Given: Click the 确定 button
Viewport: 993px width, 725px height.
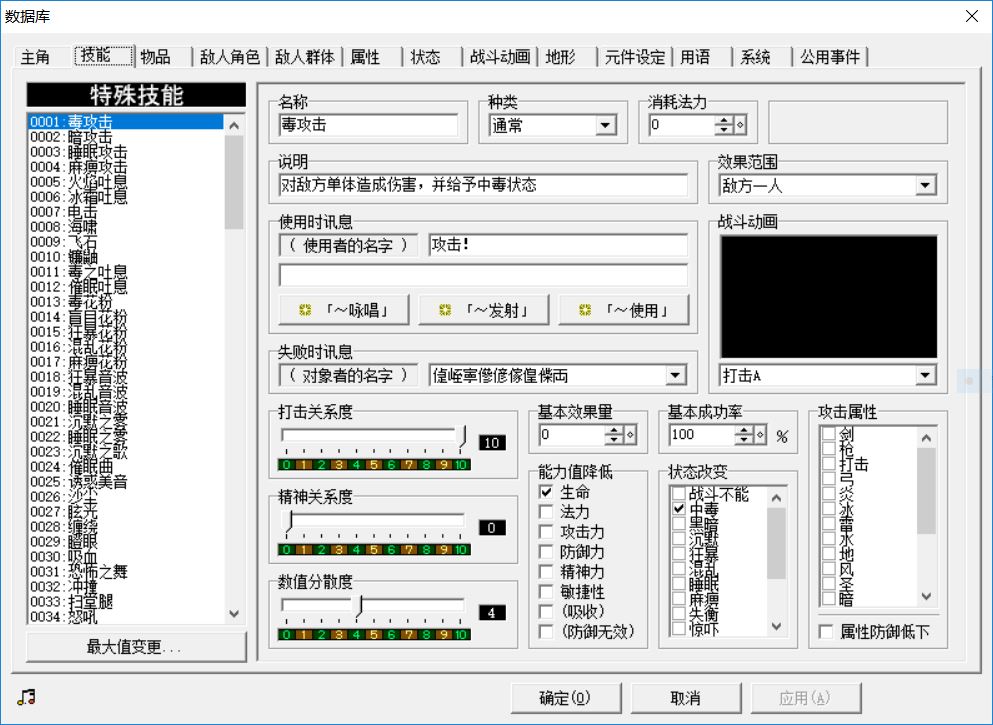Looking at the screenshot, I should point(565,698).
